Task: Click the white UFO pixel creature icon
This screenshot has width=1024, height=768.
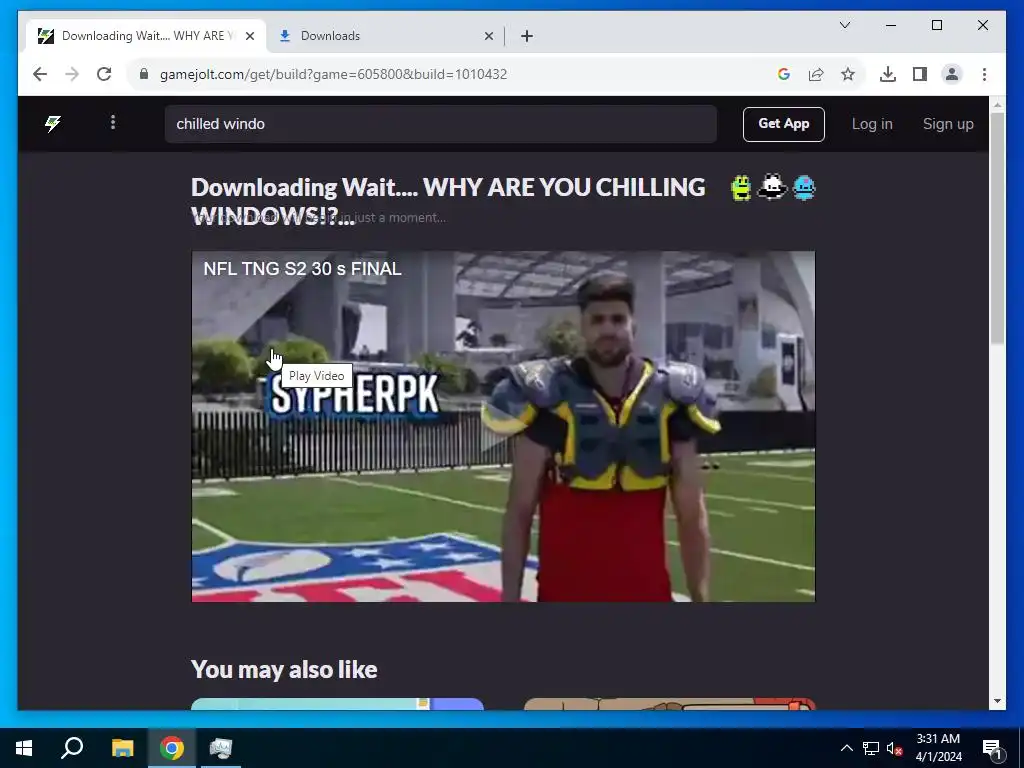Action: point(772,188)
